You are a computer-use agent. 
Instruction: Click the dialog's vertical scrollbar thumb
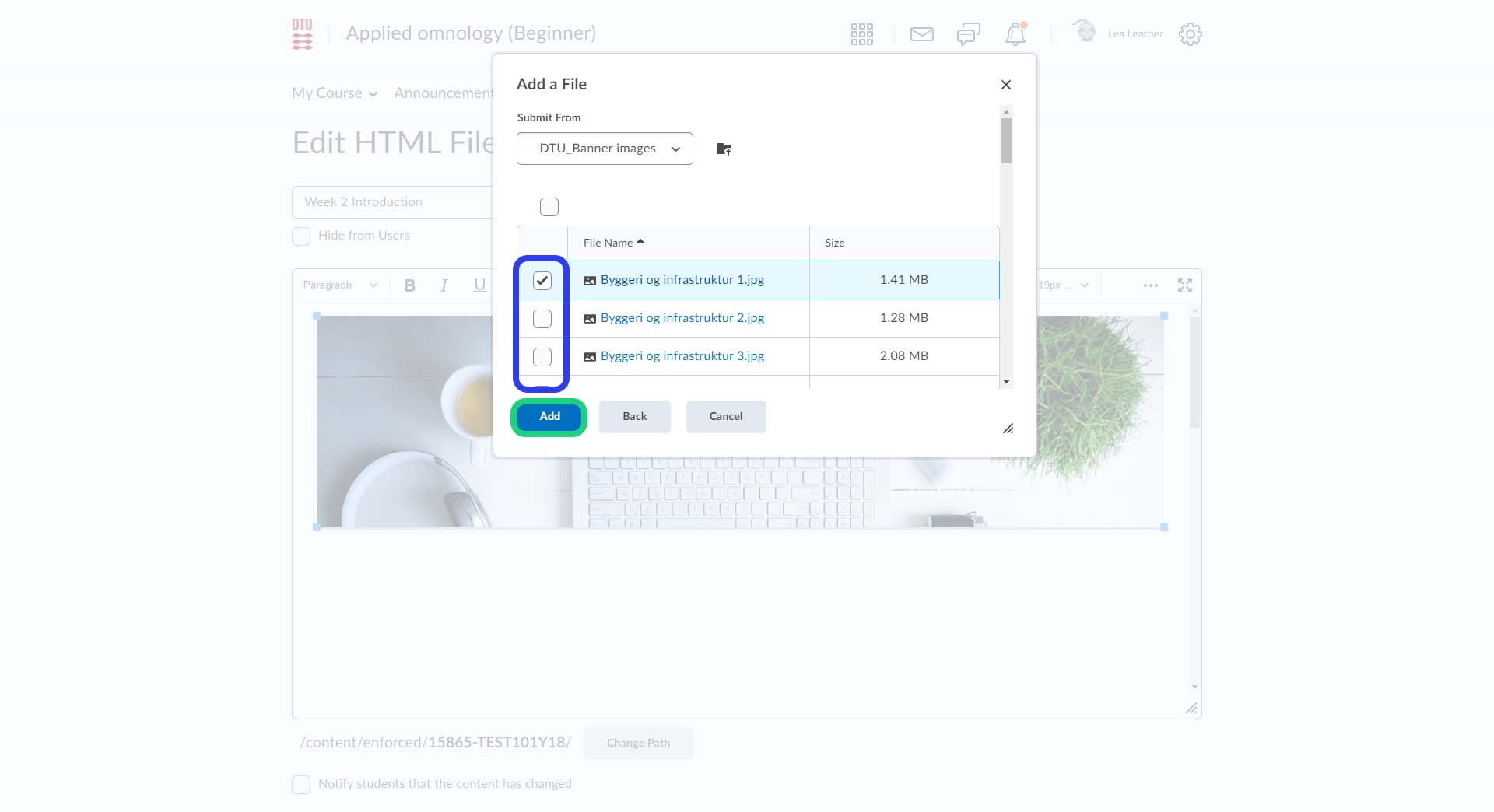(1006, 142)
